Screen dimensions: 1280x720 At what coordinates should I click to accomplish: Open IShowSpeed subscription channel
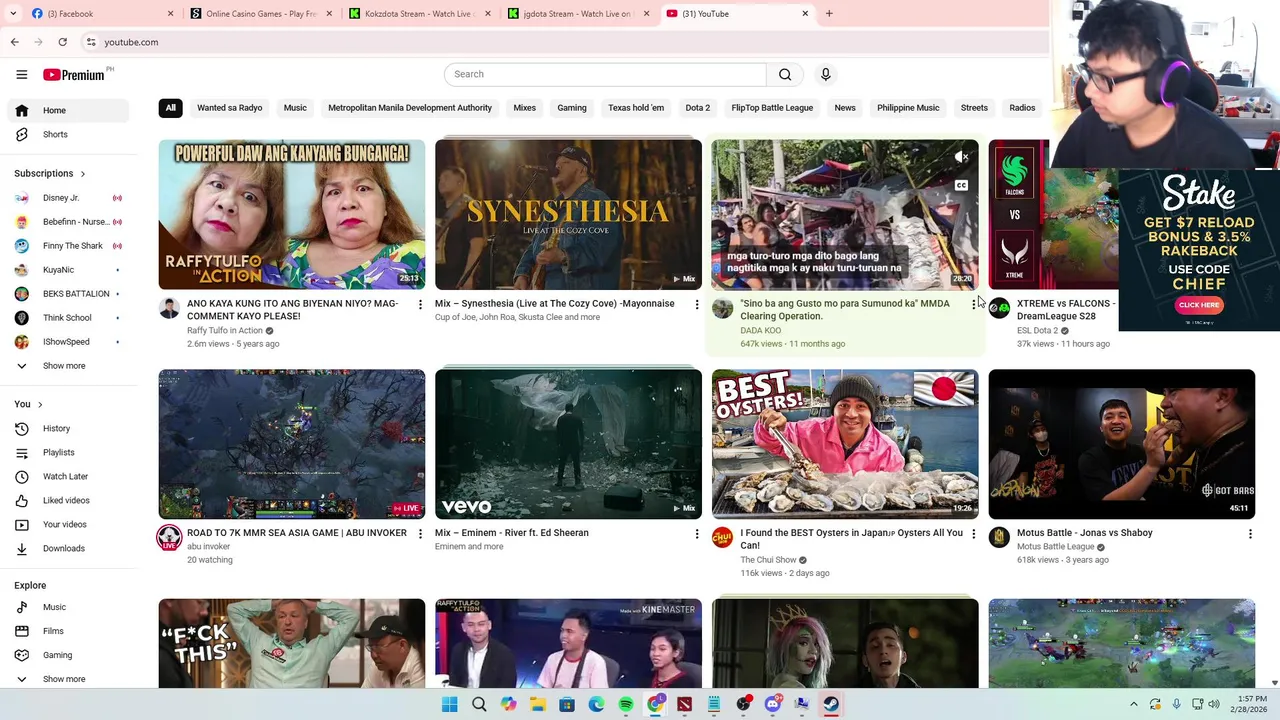point(68,342)
